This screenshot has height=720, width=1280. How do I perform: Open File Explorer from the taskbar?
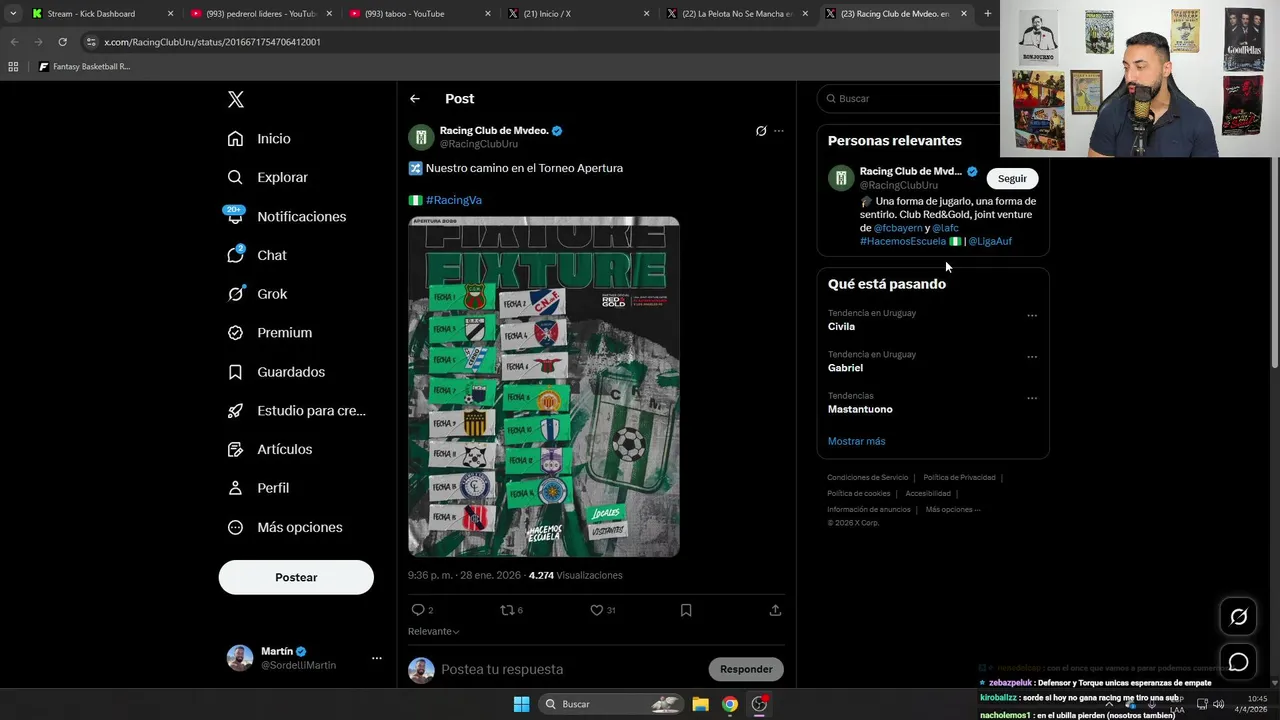pos(700,704)
